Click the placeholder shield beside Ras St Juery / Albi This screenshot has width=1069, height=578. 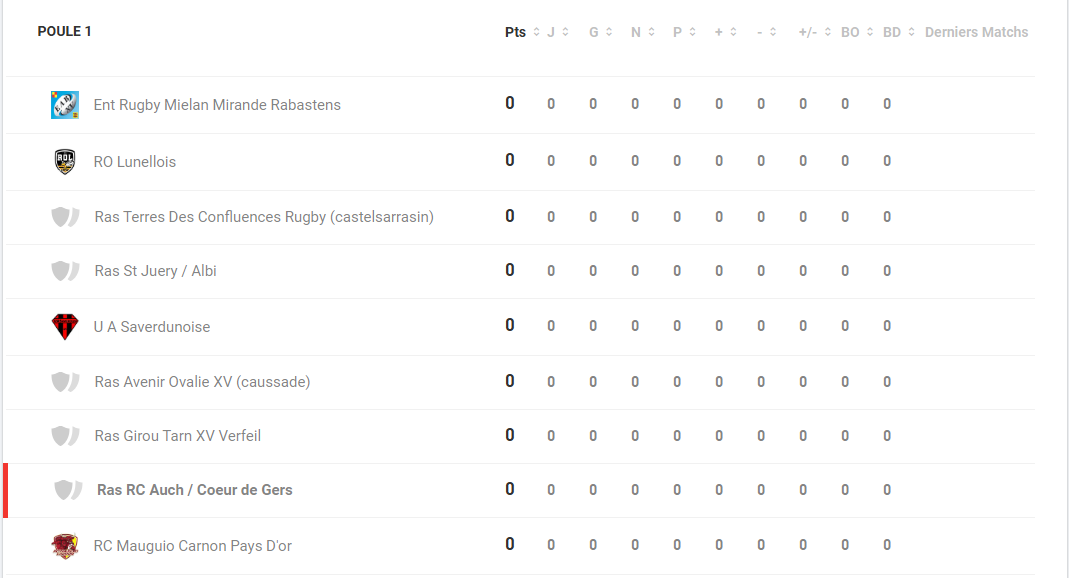coord(65,271)
